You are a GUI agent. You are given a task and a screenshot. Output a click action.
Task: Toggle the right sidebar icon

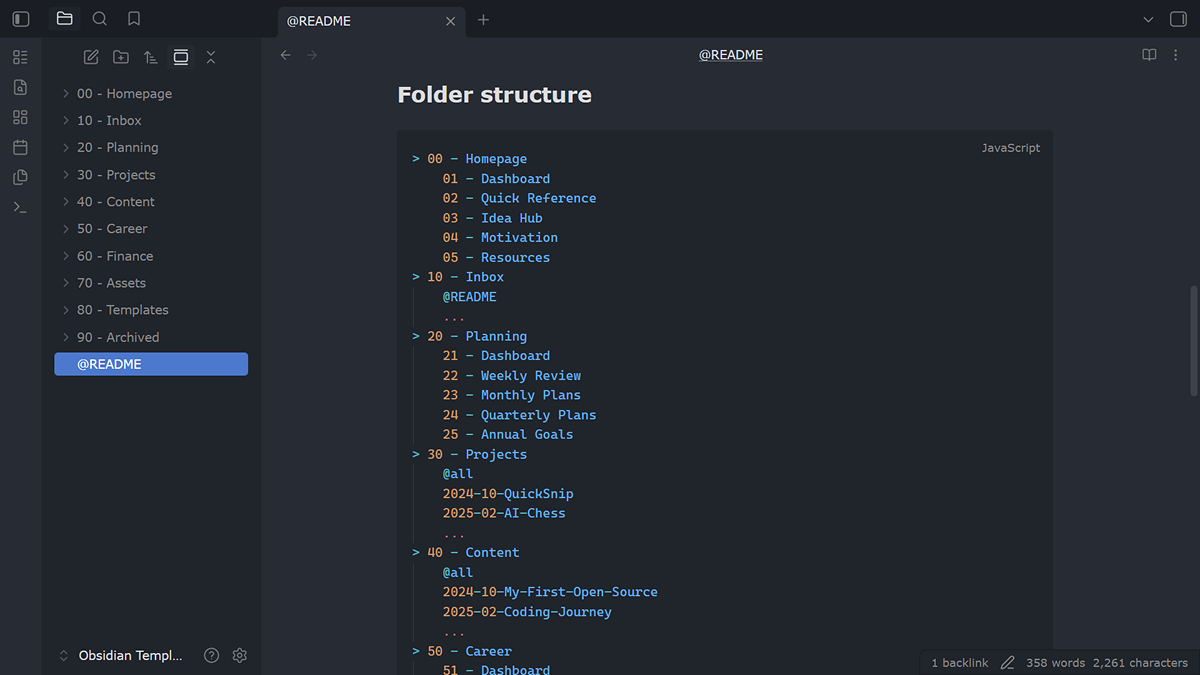(x=1178, y=19)
